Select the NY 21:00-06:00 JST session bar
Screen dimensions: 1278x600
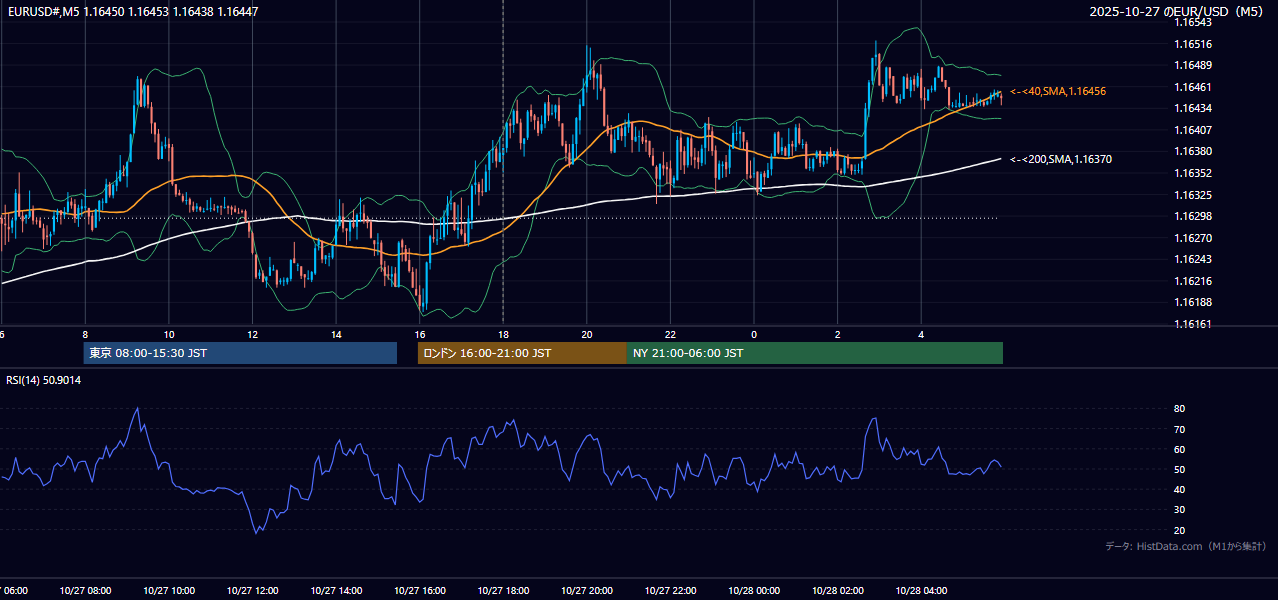(x=815, y=353)
